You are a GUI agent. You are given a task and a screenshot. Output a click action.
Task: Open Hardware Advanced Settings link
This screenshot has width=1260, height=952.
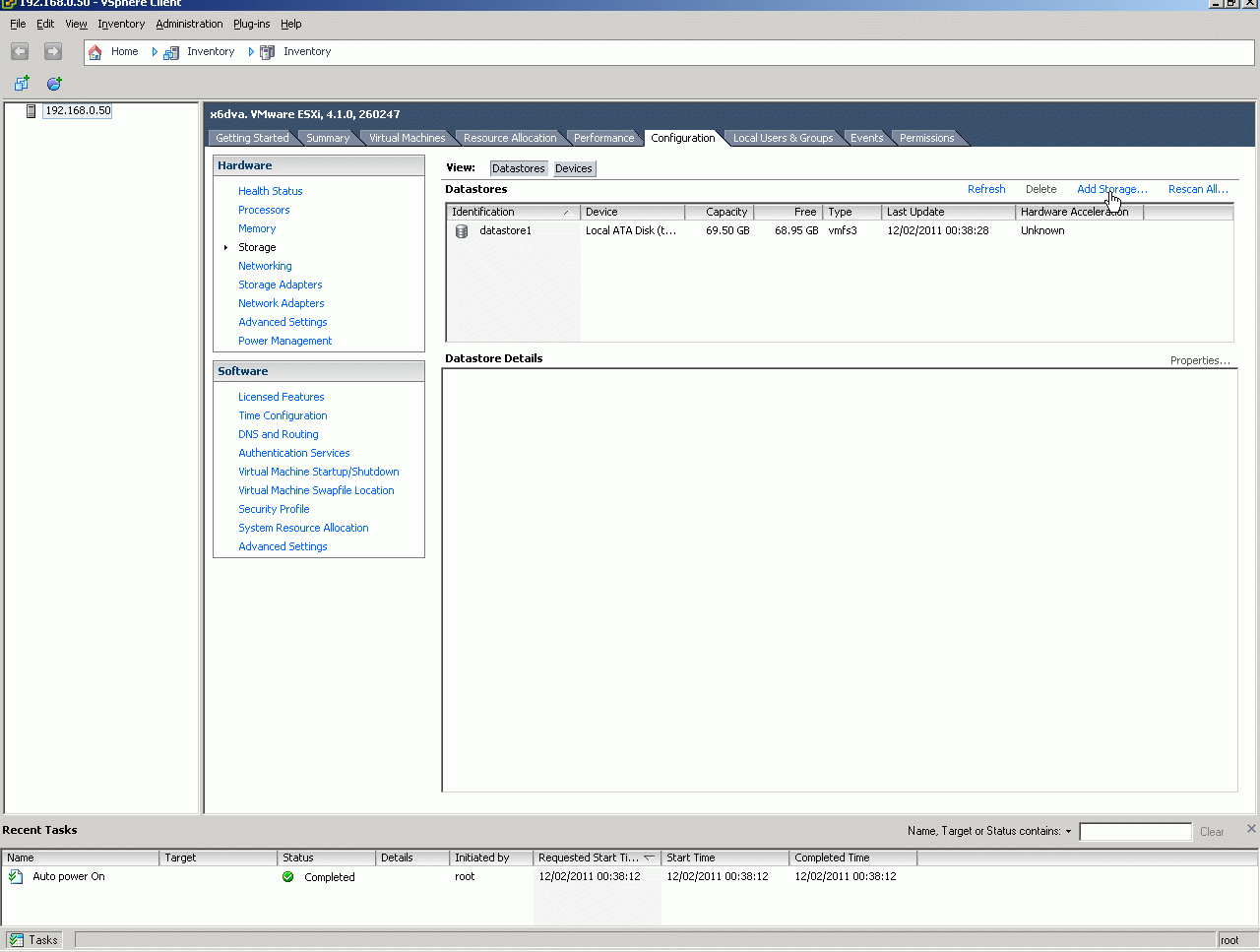pos(283,322)
